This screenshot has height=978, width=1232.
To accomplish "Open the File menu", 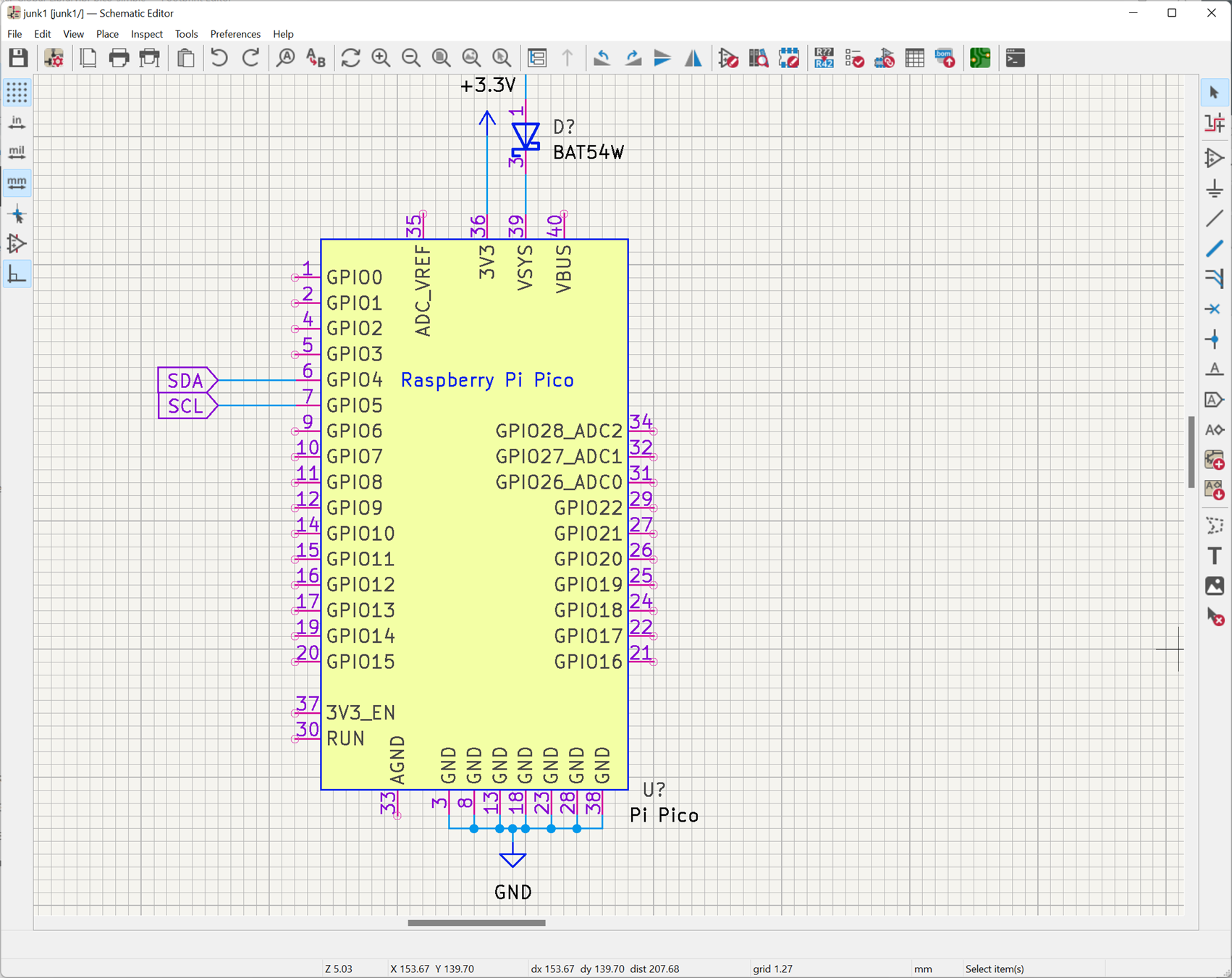I will [14, 34].
